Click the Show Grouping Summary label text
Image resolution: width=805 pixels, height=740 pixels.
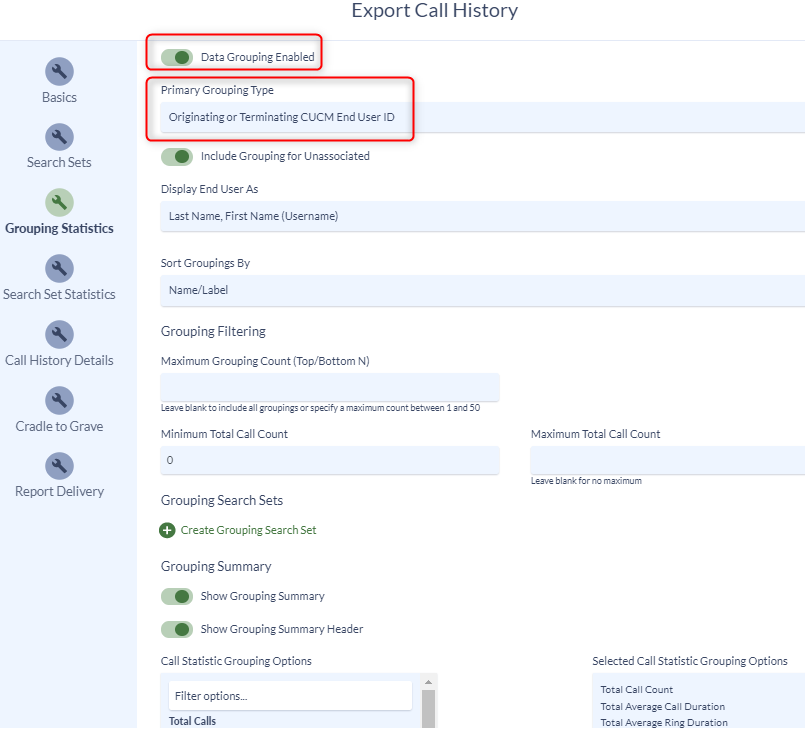coord(262,596)
